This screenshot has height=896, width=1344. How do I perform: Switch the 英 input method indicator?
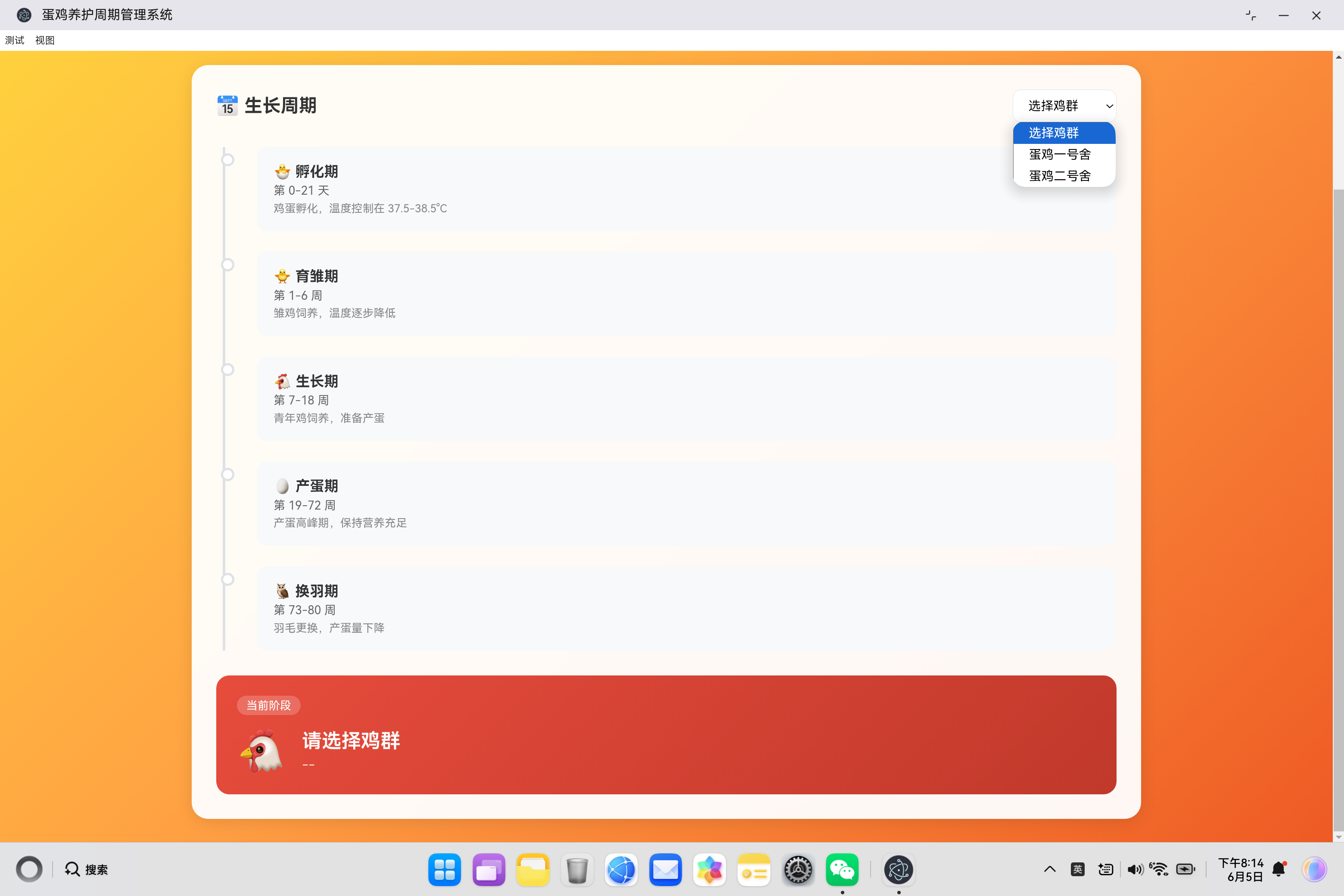(x=1078, y=869)
